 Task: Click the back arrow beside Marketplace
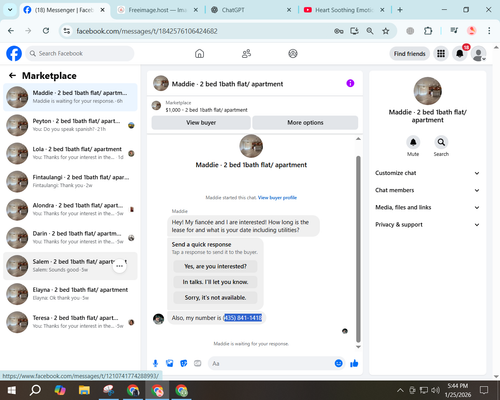tap(12, 76)
